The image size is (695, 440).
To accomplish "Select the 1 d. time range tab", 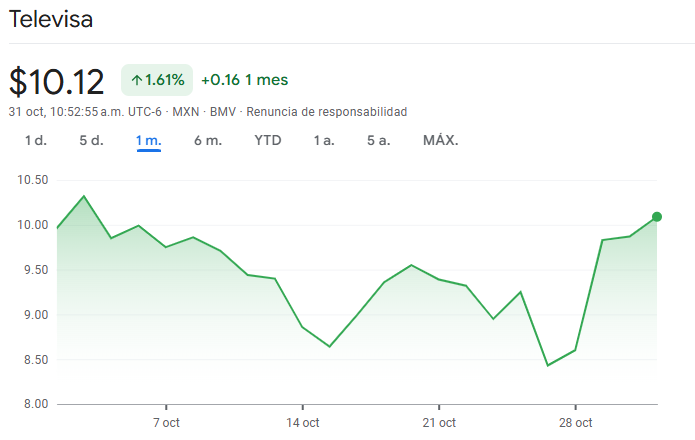I will point(35,140).
